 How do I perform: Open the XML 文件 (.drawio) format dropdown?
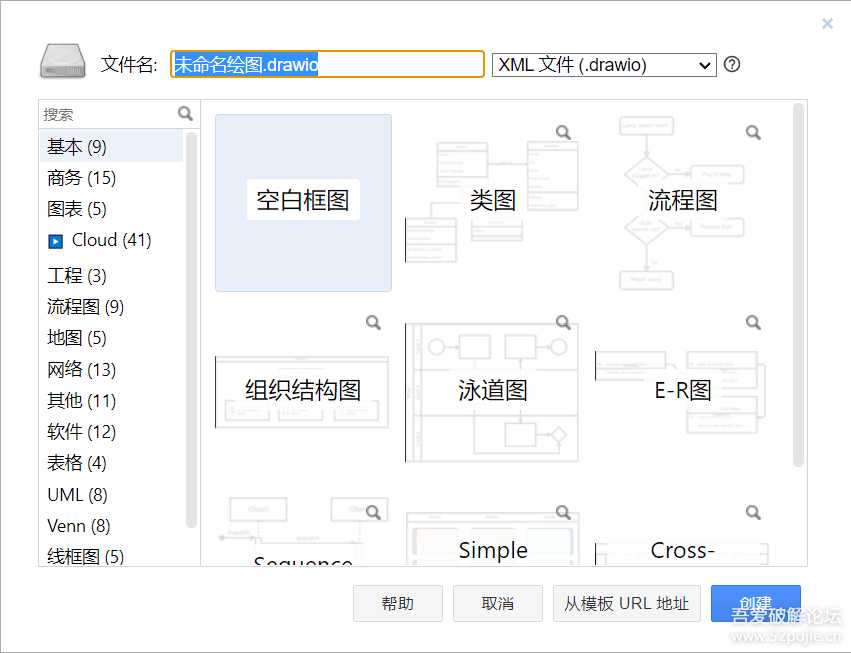click(x=604, y=65)
